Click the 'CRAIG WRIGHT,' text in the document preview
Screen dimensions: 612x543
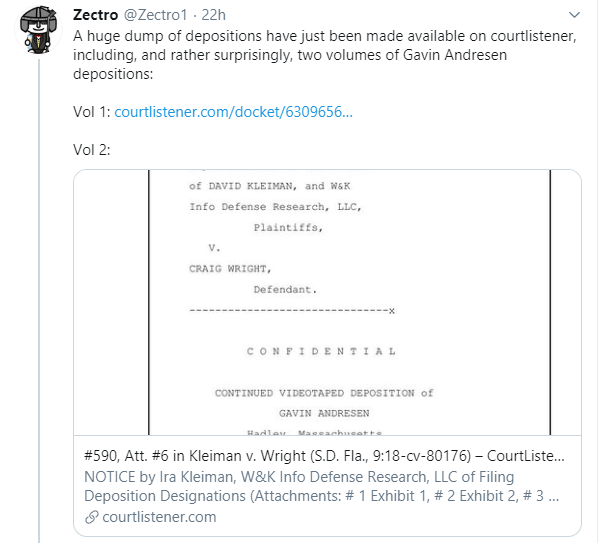click(230, 269)
